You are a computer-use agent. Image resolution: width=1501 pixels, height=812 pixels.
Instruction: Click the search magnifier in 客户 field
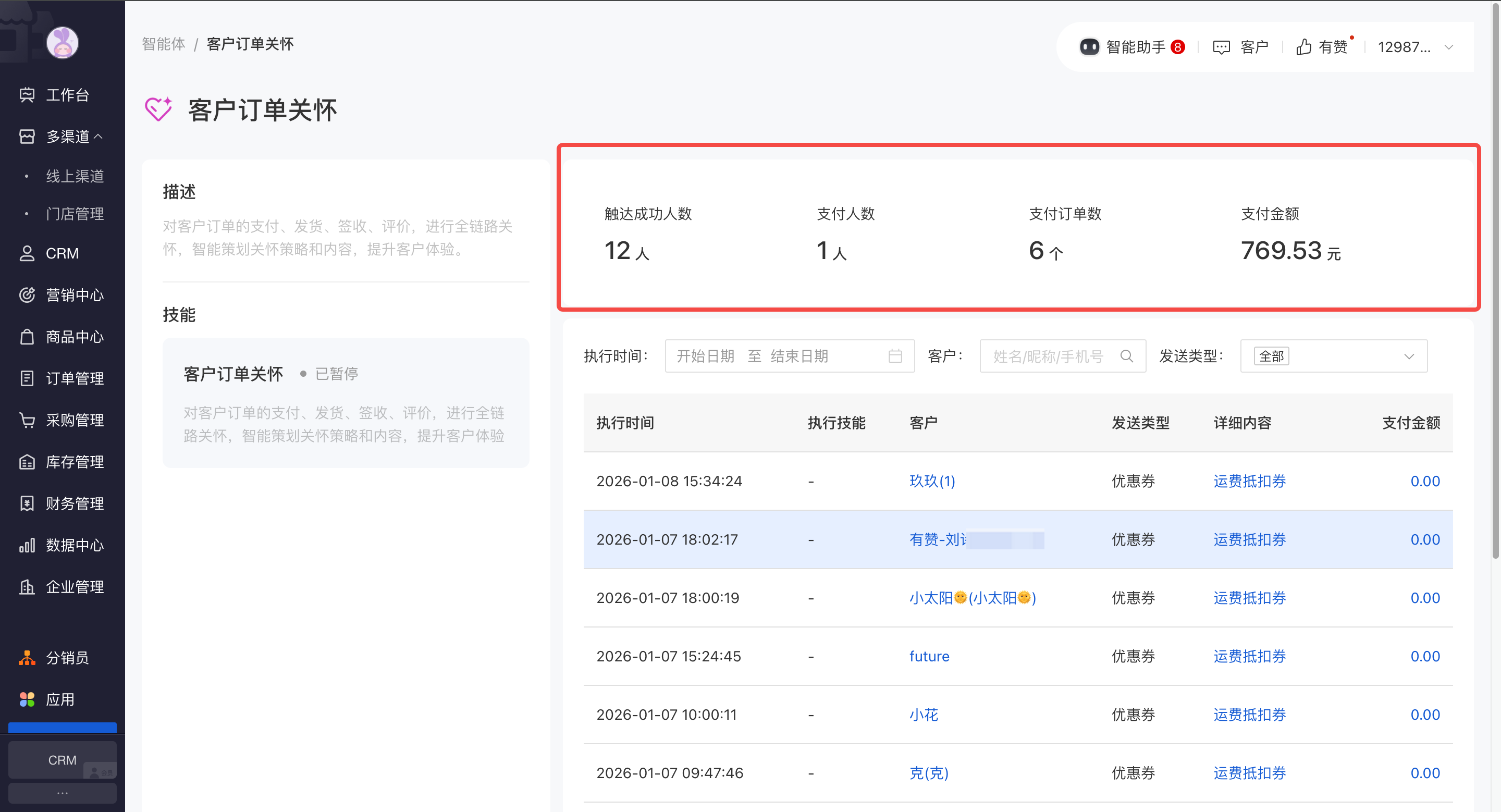click(1126, 356)
